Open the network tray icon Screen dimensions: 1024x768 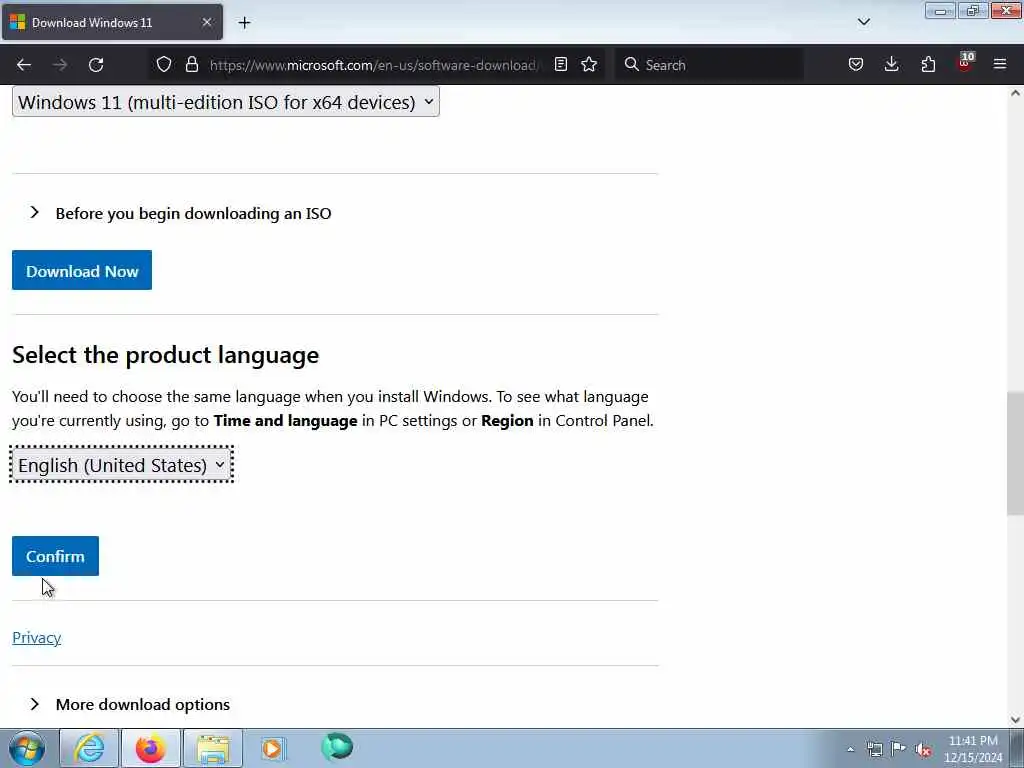874,749
